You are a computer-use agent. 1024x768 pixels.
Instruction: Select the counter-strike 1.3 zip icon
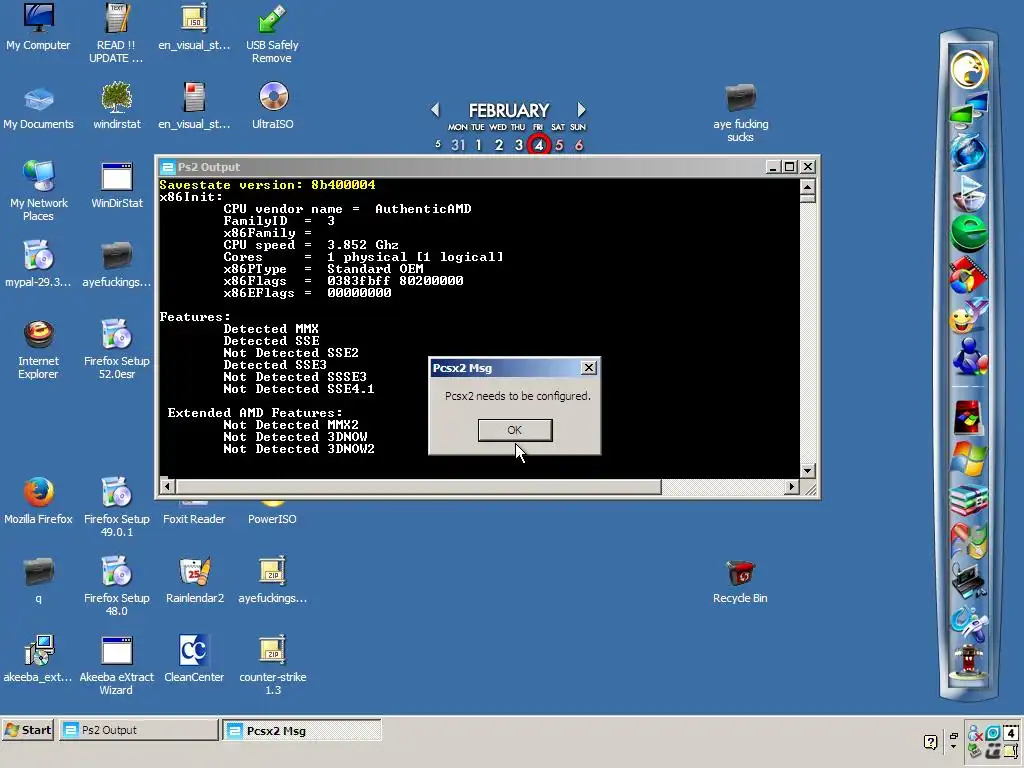[272, 665]
